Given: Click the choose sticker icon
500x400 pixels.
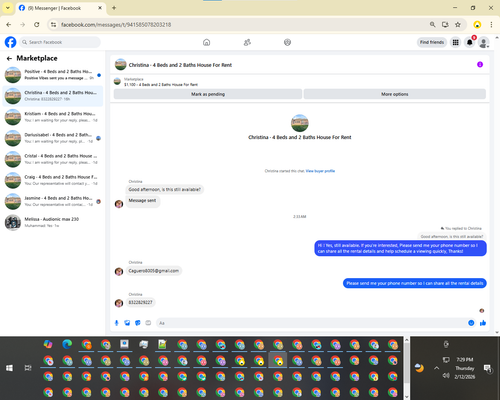Looking at the screenshot, I should [x=138, y=323].
